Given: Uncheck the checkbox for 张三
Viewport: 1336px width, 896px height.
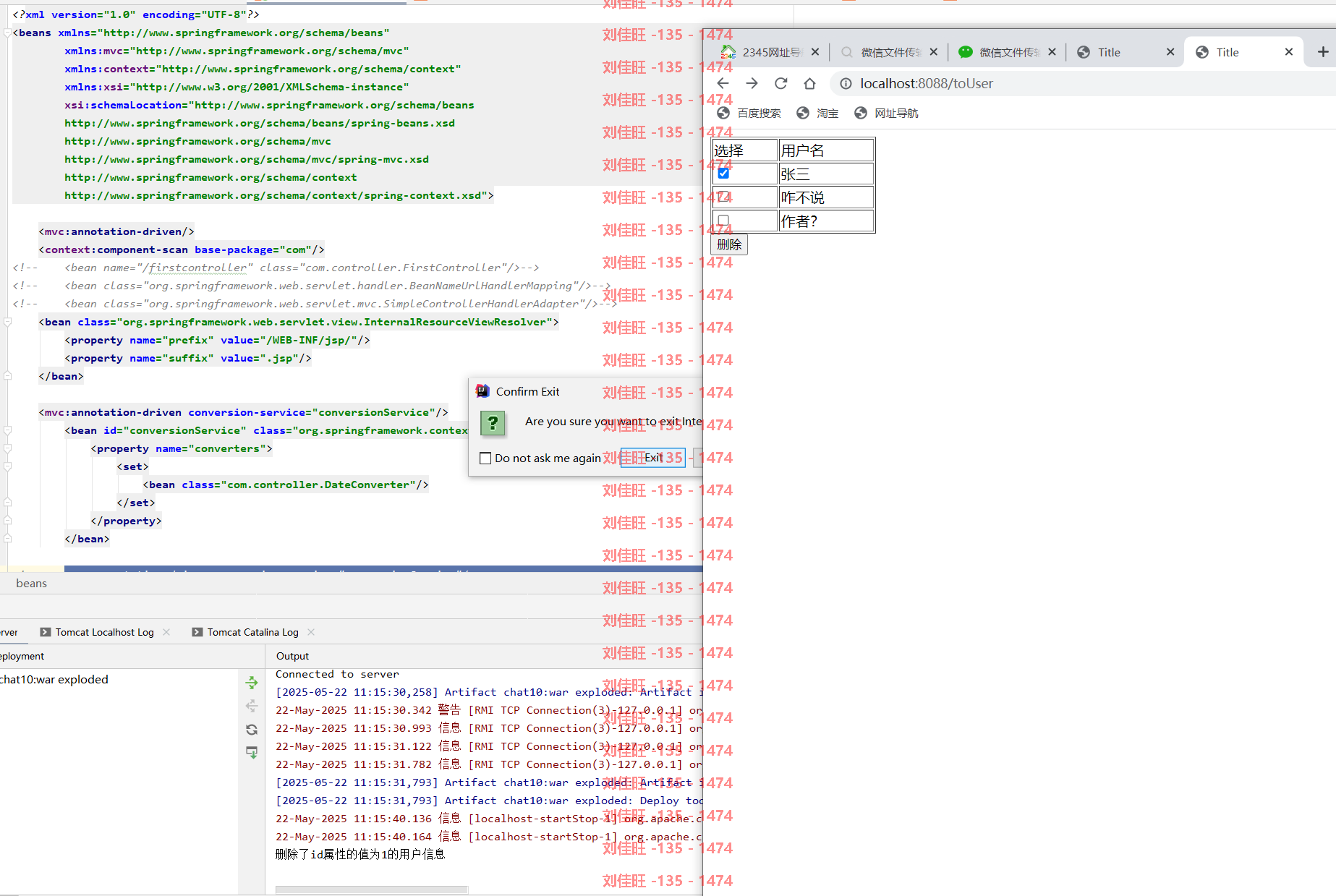Looking at the screenshot, I should click(x=723, y=173).
